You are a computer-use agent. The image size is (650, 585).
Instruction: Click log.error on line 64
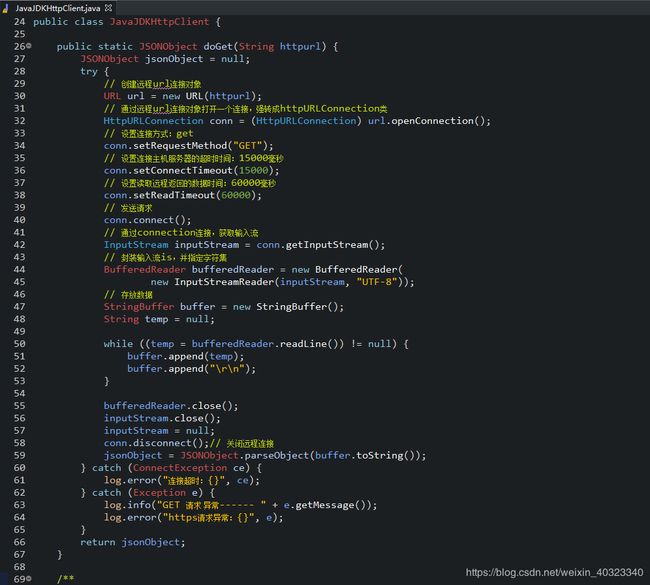(x=130, y=518)
